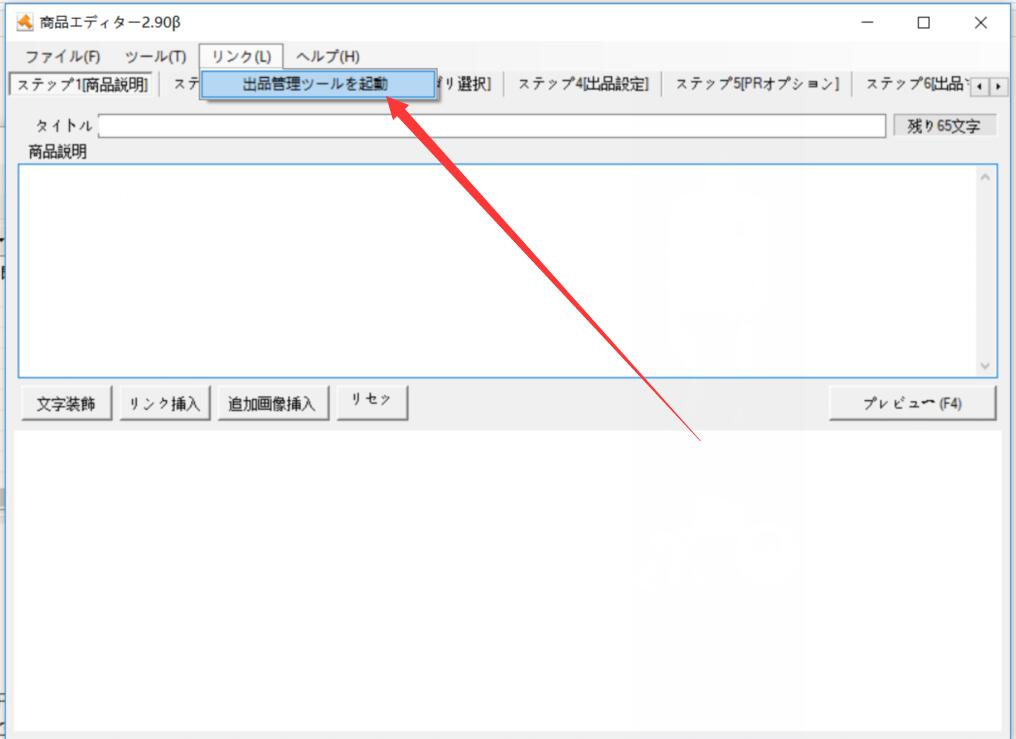Click the 商品エディター app icon in title bar
This screenshot has width=1016, height=739.
(x=25, y=22)
